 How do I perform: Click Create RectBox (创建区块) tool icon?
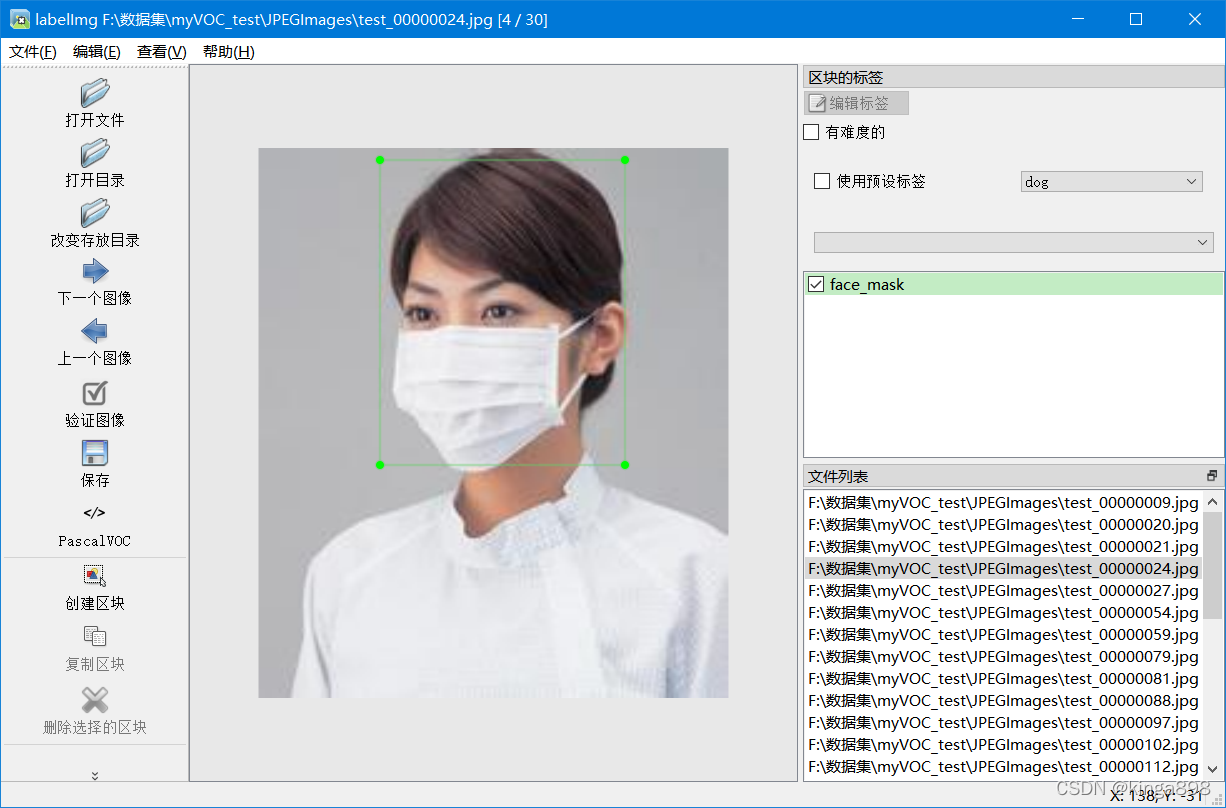(95, 575)
